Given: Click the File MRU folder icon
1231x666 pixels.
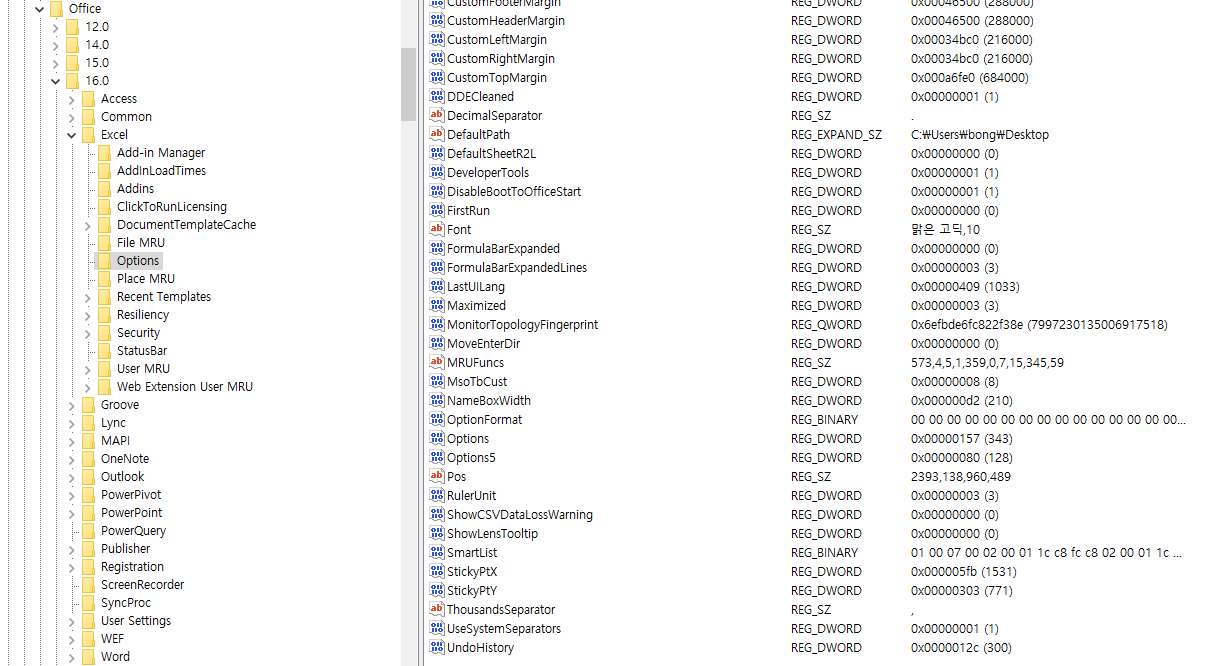Looking at the screenshot, I should 104,243.
